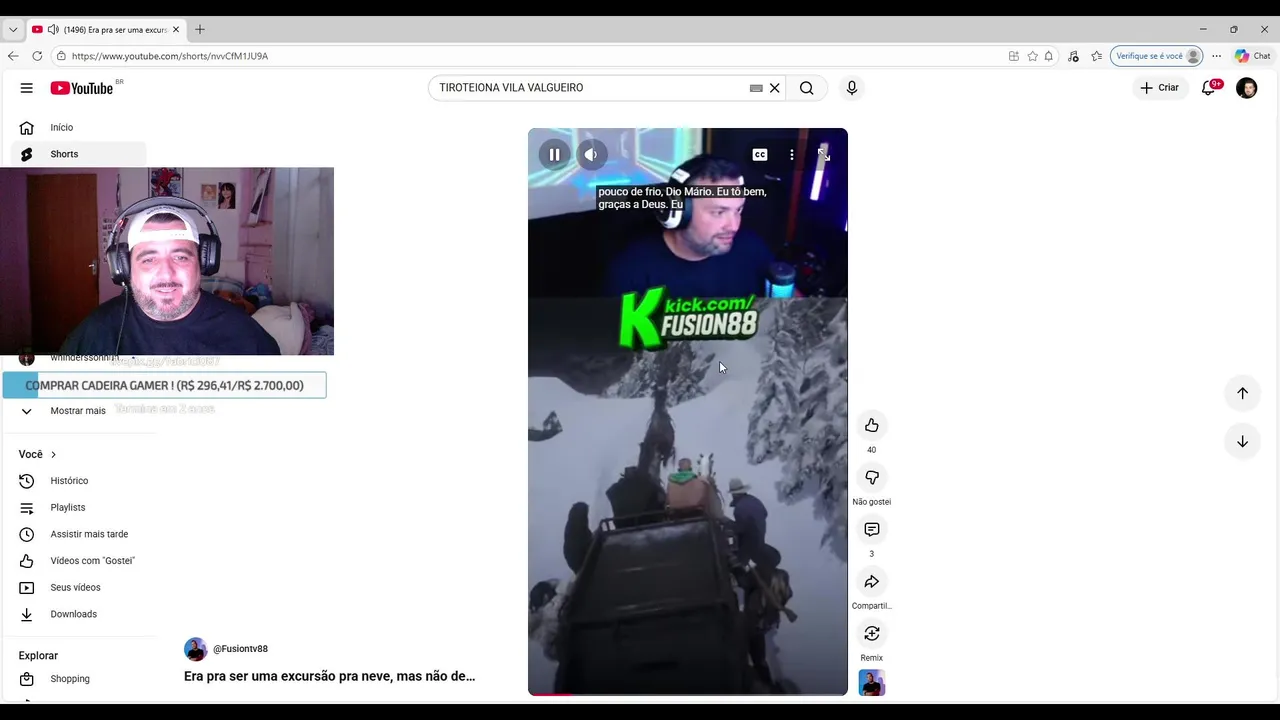Open YouTube account avatar menu
This screenshot has width=1280, height=720.
tap(1246, 88)
